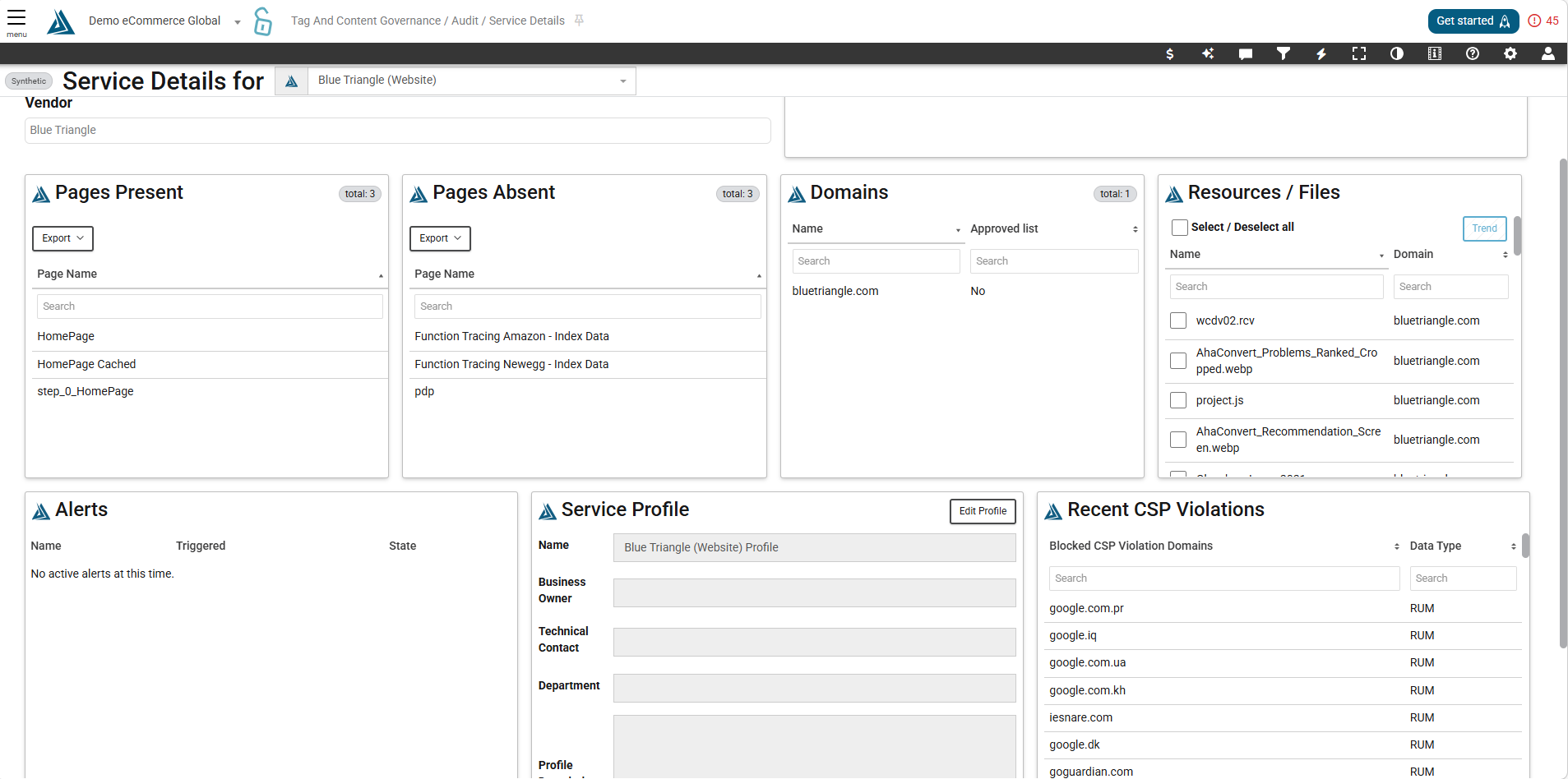Image resolution: width=1568 pixels, height=779 pixels.
Task: Click the logo icon next to Resources / Files
Action: click(1174, 194)
